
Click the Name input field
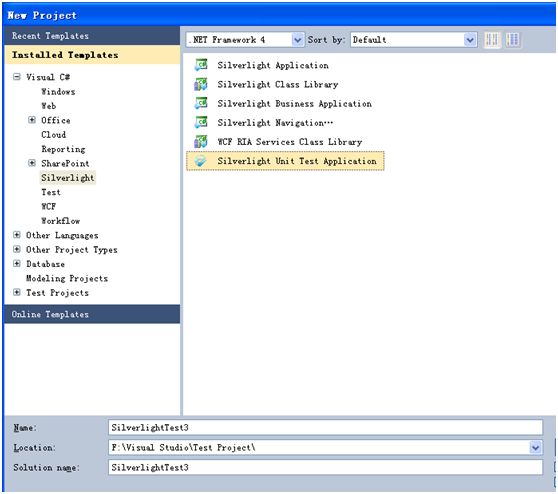click(325, 427)
